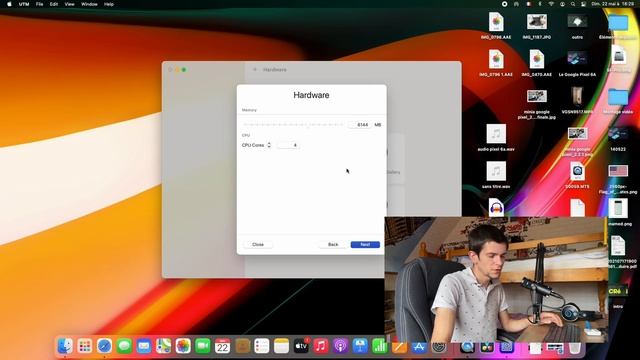
Task: Click the Next button in Hardware dialog
Action: click(365, 244)
